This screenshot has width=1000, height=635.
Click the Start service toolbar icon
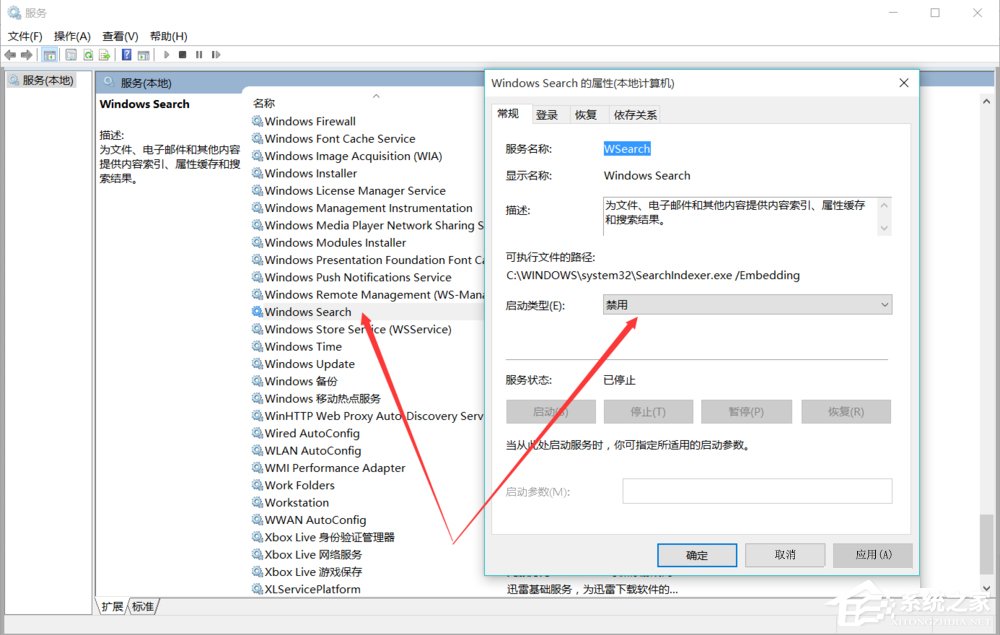coord(166,54)
